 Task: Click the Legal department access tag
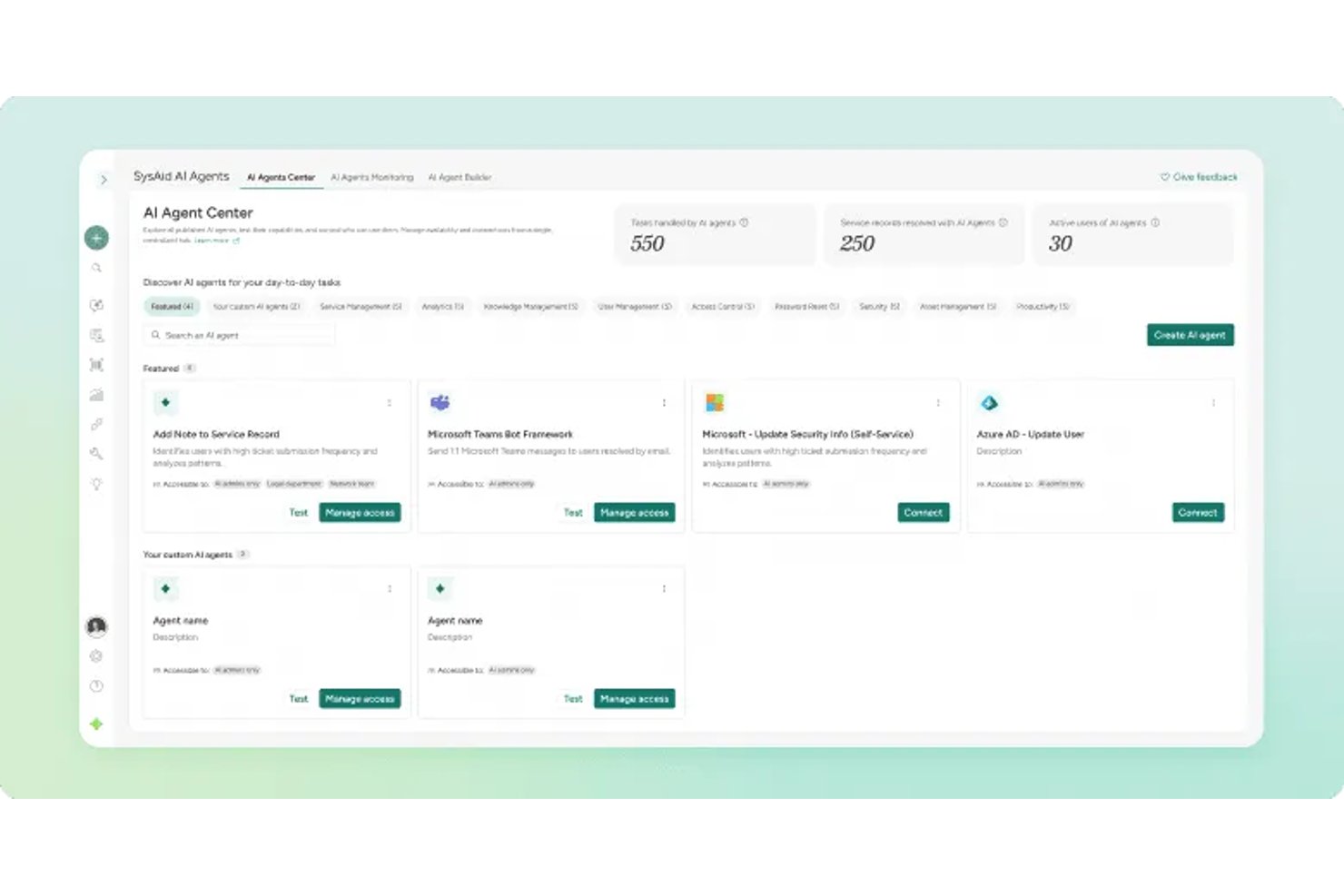(294, 484)
